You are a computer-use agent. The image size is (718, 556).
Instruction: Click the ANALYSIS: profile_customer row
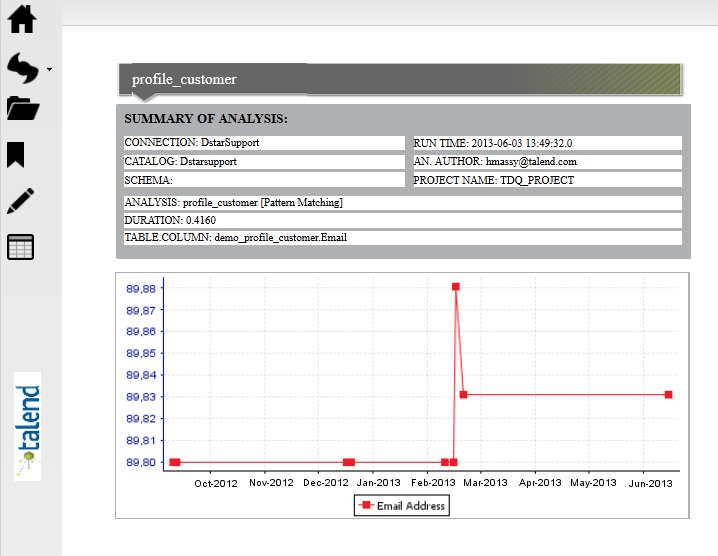click(x=402, y=203)
